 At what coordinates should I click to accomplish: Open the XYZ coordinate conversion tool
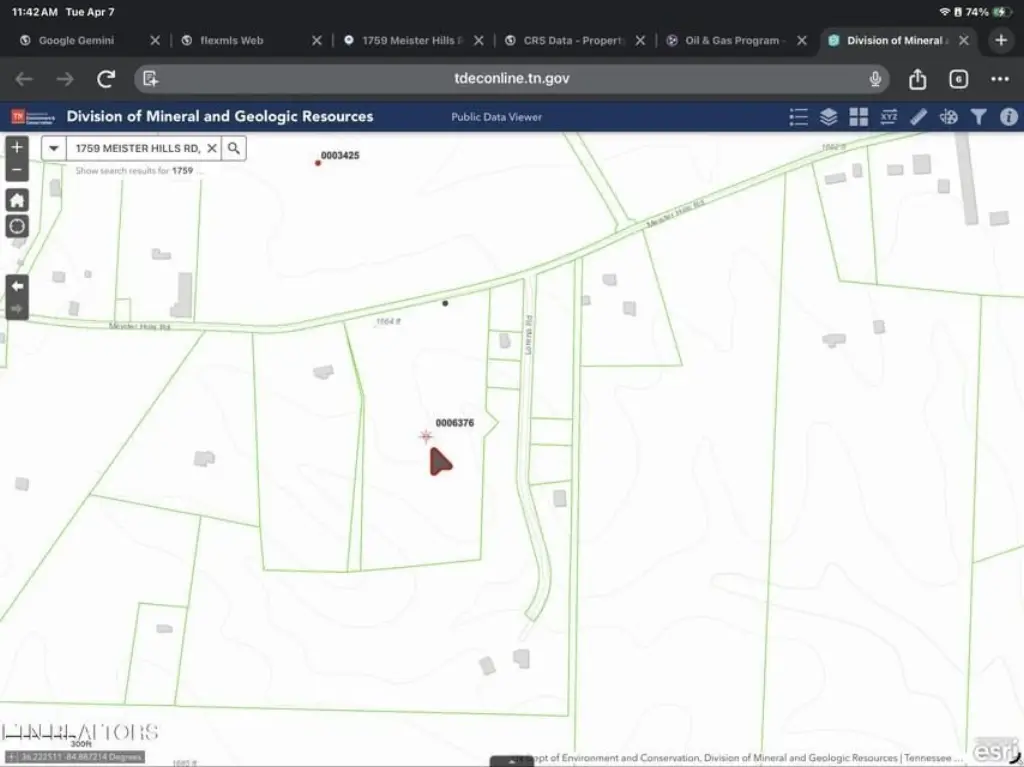point(888,117)
